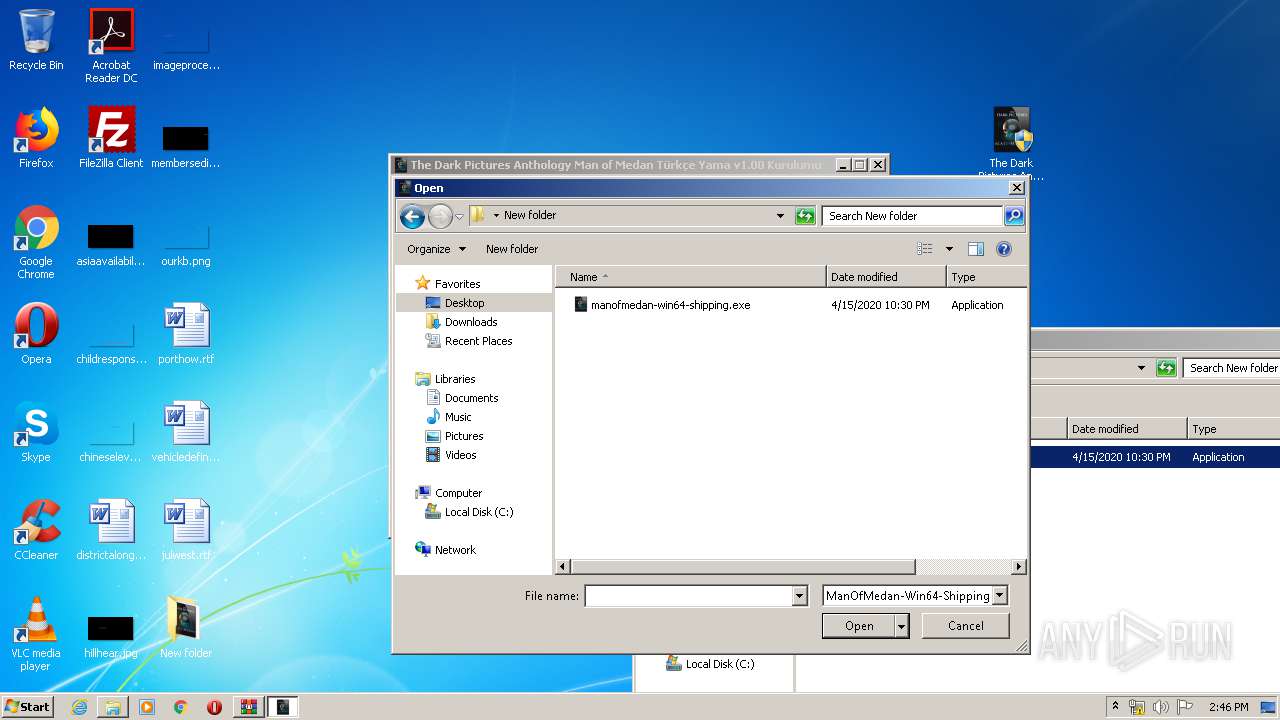1280x720 pixels.
Task: Create a New folder from toolbar
Action: [512, 249]
